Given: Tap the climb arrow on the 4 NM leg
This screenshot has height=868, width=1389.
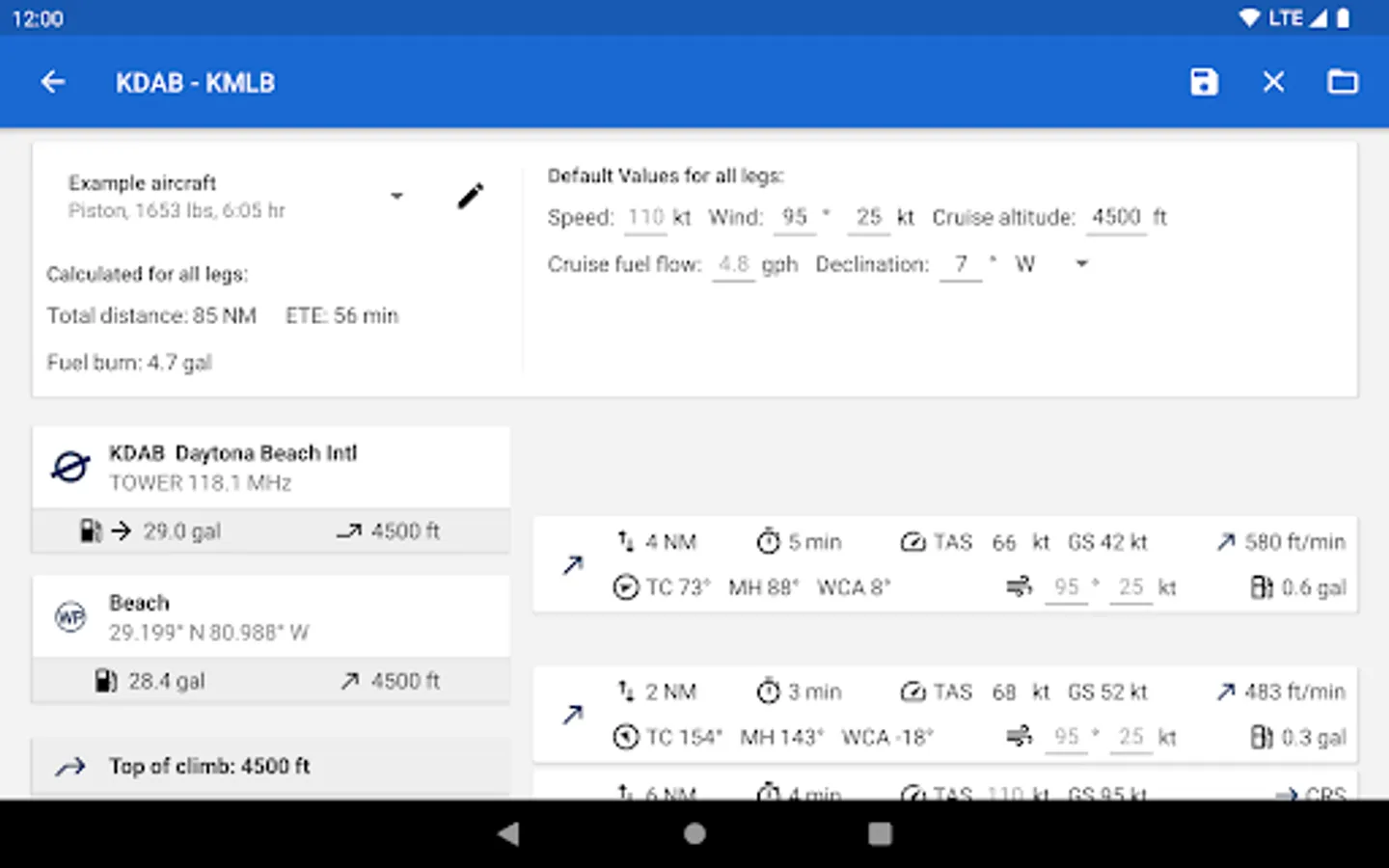Looking at the screenshot, I should tap(573, 565).
